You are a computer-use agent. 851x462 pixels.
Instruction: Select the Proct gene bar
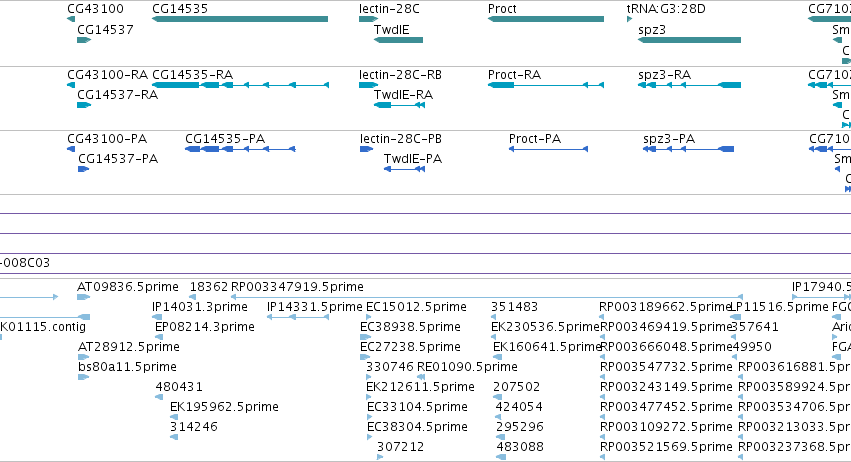coord(546,19)
